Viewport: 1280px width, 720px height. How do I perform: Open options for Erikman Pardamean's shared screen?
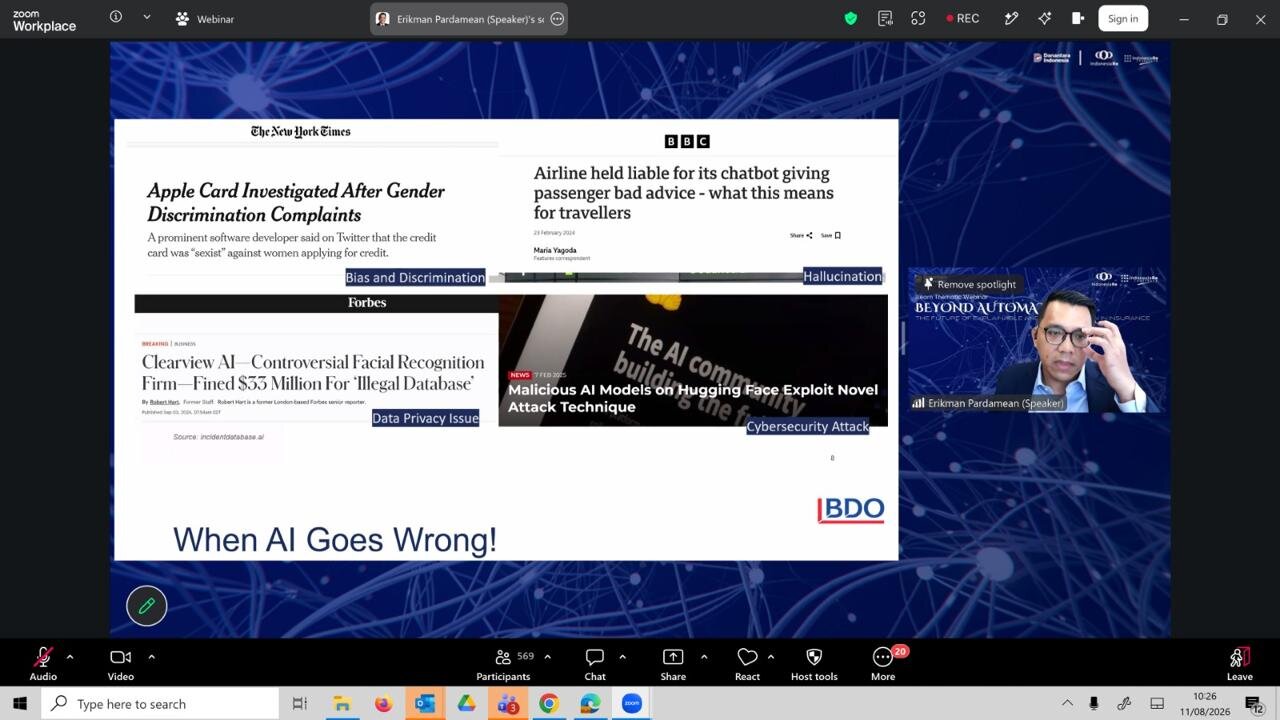click(x=557, y=19)
